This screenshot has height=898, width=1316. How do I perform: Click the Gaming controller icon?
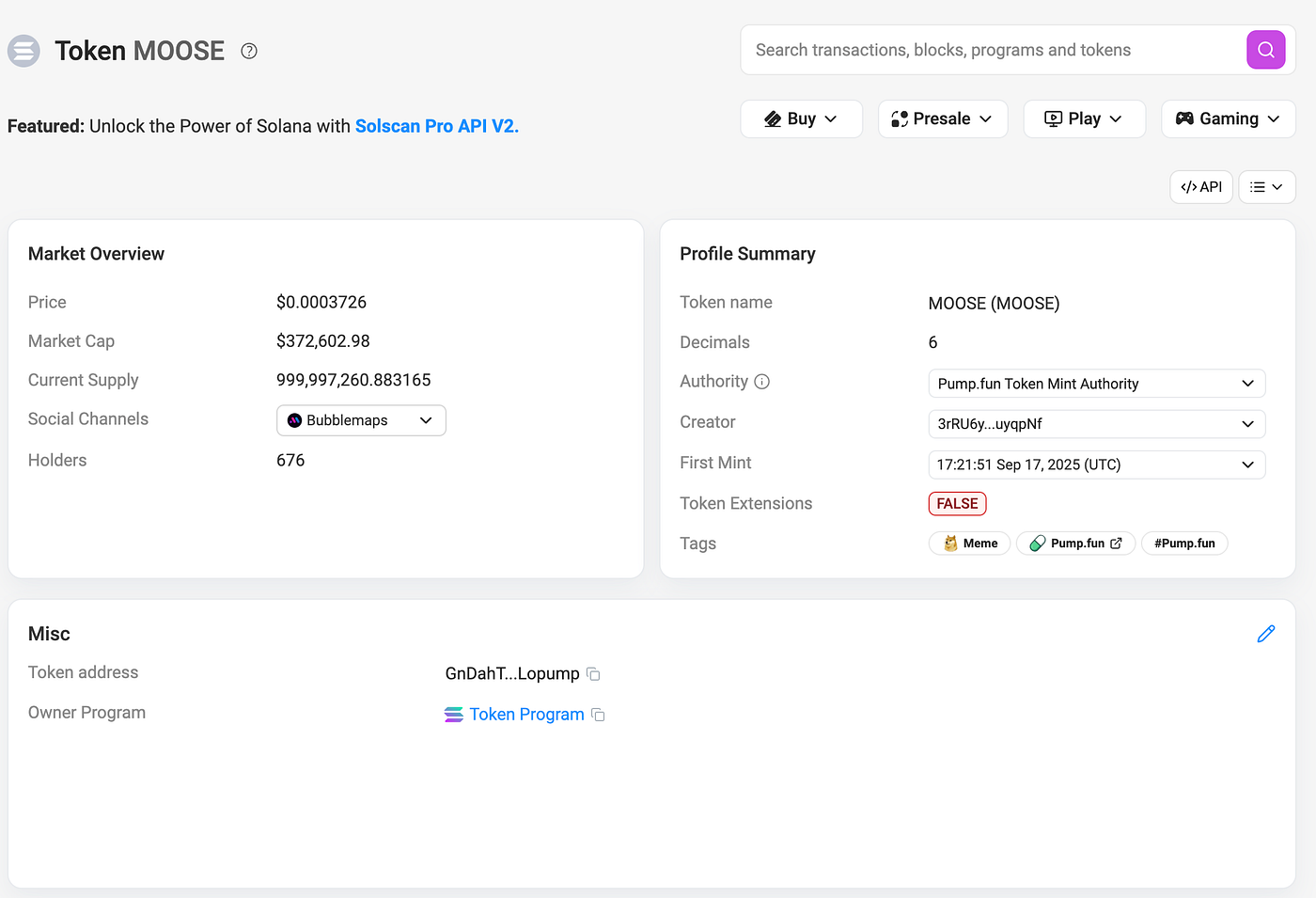(x=1184, y=118)
